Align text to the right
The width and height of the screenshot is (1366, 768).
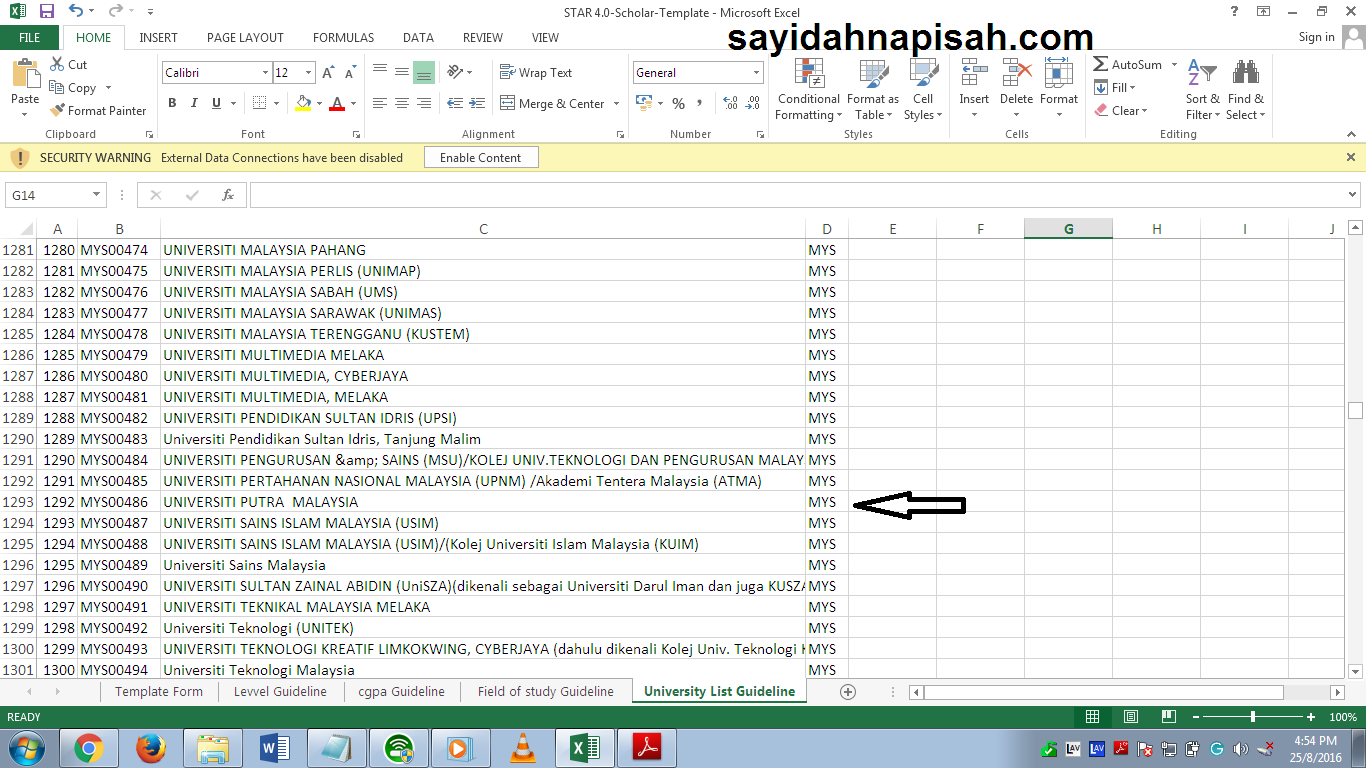click(424, 103)
